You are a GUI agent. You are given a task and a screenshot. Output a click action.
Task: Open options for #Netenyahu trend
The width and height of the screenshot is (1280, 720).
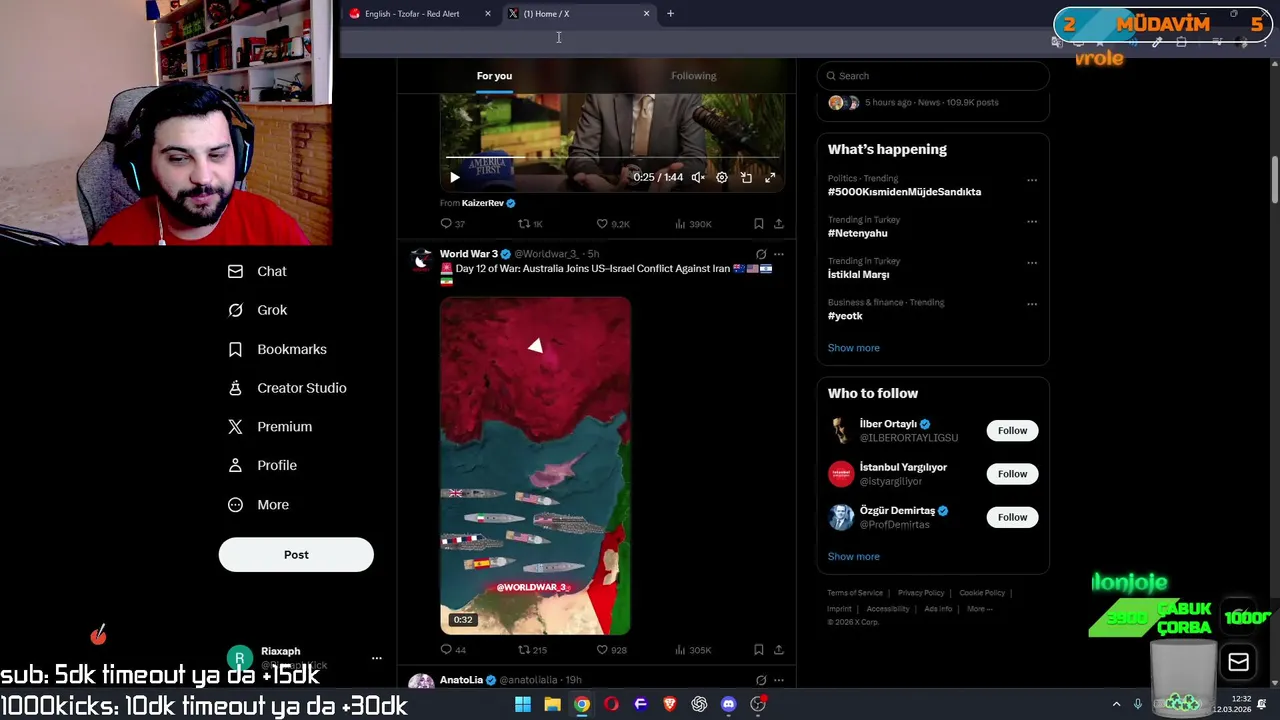click(x=1032, y=222)
